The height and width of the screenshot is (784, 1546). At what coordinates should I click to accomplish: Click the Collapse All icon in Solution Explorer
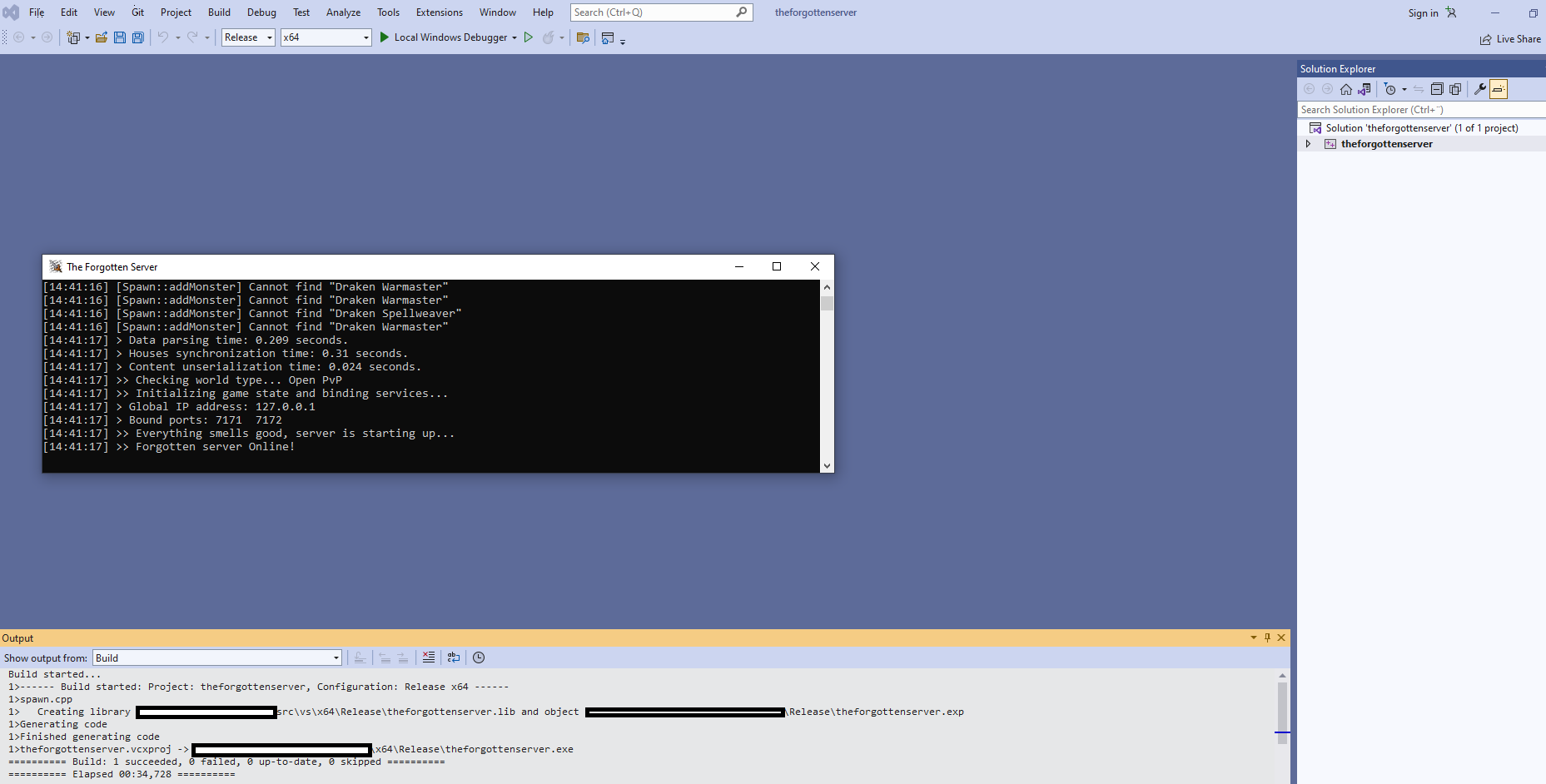point(1437,89)
